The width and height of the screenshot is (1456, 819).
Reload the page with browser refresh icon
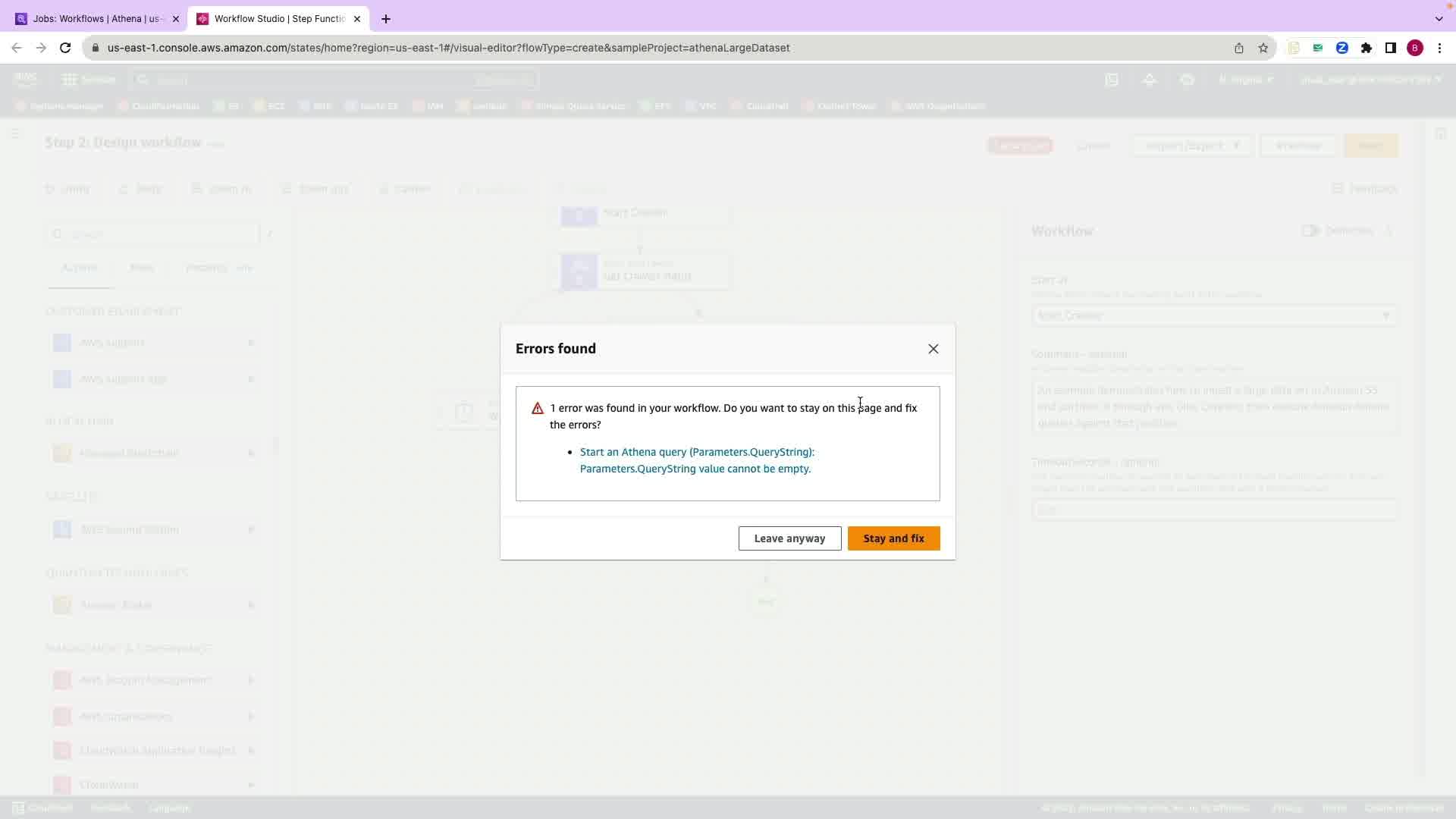coord(65,48)
